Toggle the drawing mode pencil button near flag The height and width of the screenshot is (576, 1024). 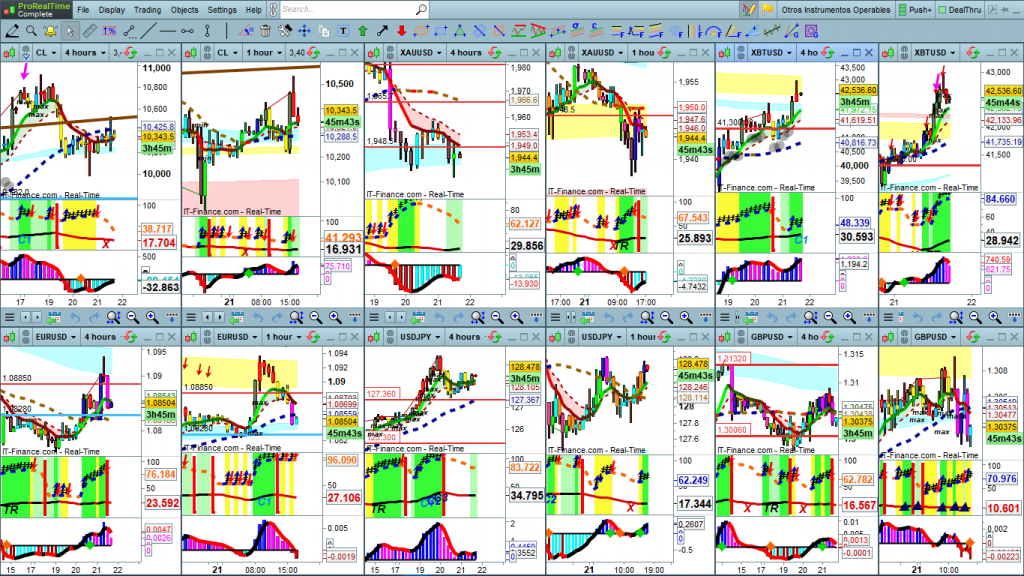(x=749, y=9)
